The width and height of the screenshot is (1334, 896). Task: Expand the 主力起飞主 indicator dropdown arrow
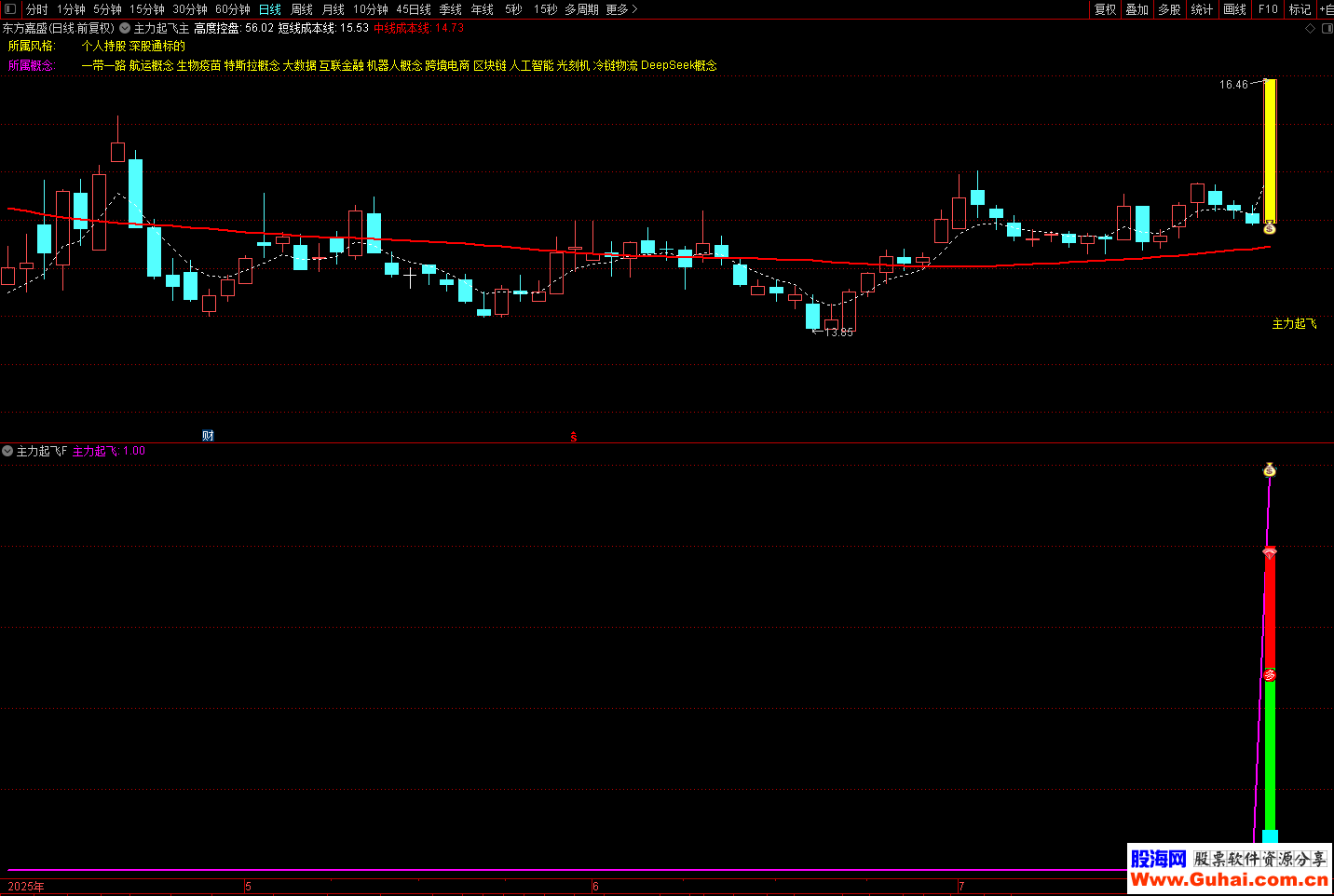125,28
